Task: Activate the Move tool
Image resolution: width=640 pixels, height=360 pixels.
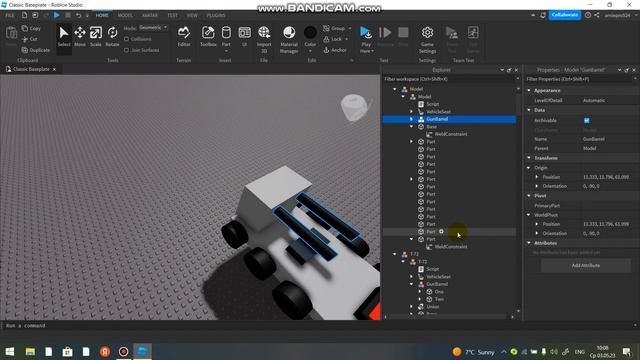Action: pyautogui.click(x=80, y=37)
